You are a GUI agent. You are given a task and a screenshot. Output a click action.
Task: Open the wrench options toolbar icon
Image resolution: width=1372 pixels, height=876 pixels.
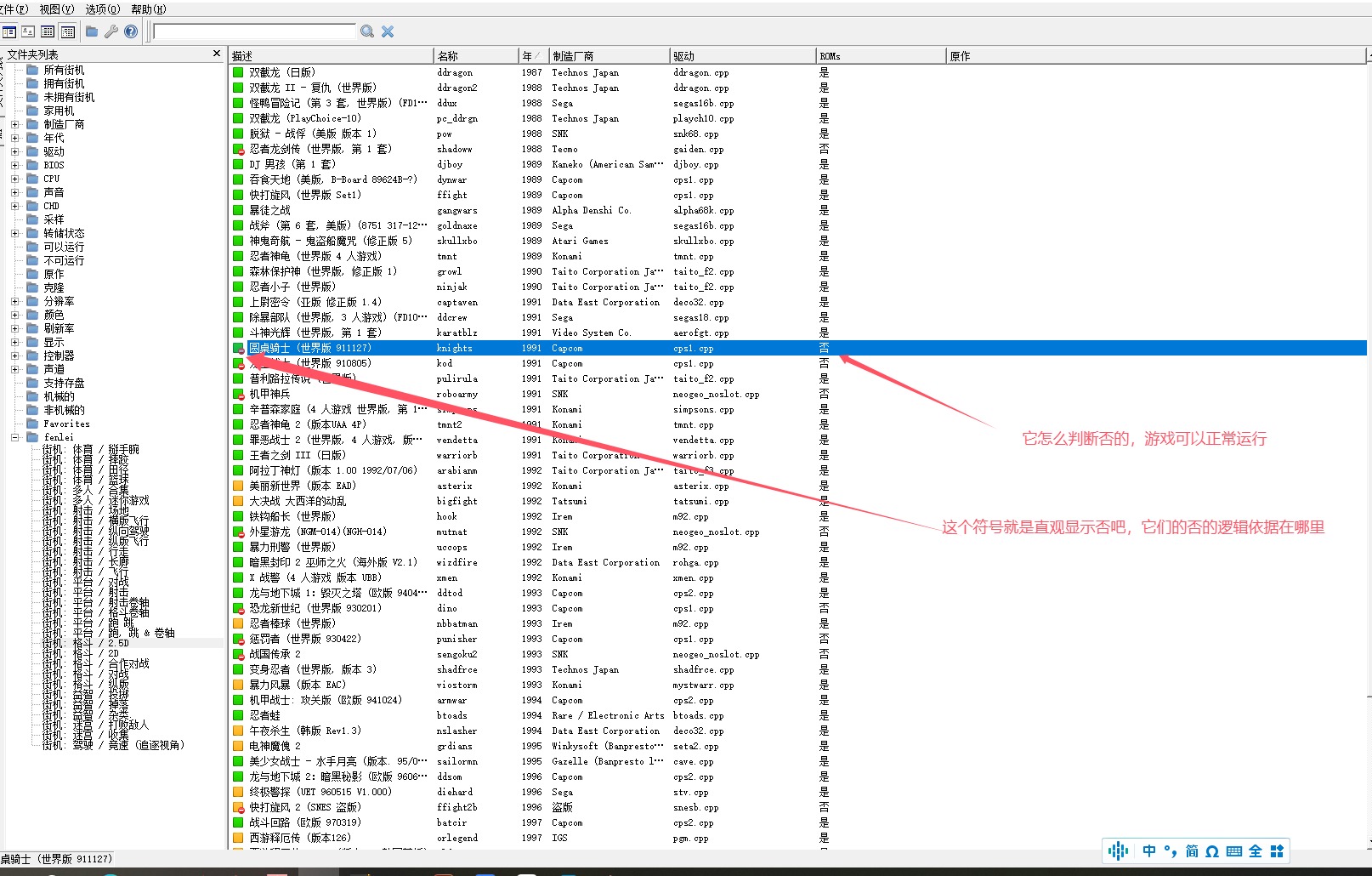(111, 31)
